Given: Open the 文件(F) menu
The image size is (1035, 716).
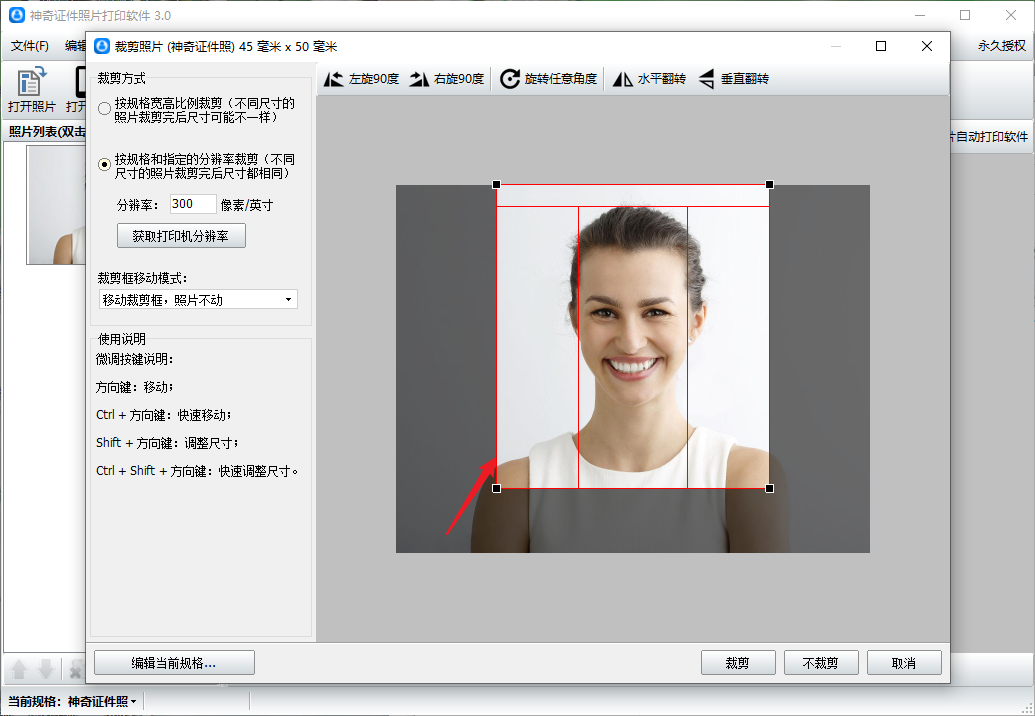Looking at the screenshot, I should click(30, 46).
